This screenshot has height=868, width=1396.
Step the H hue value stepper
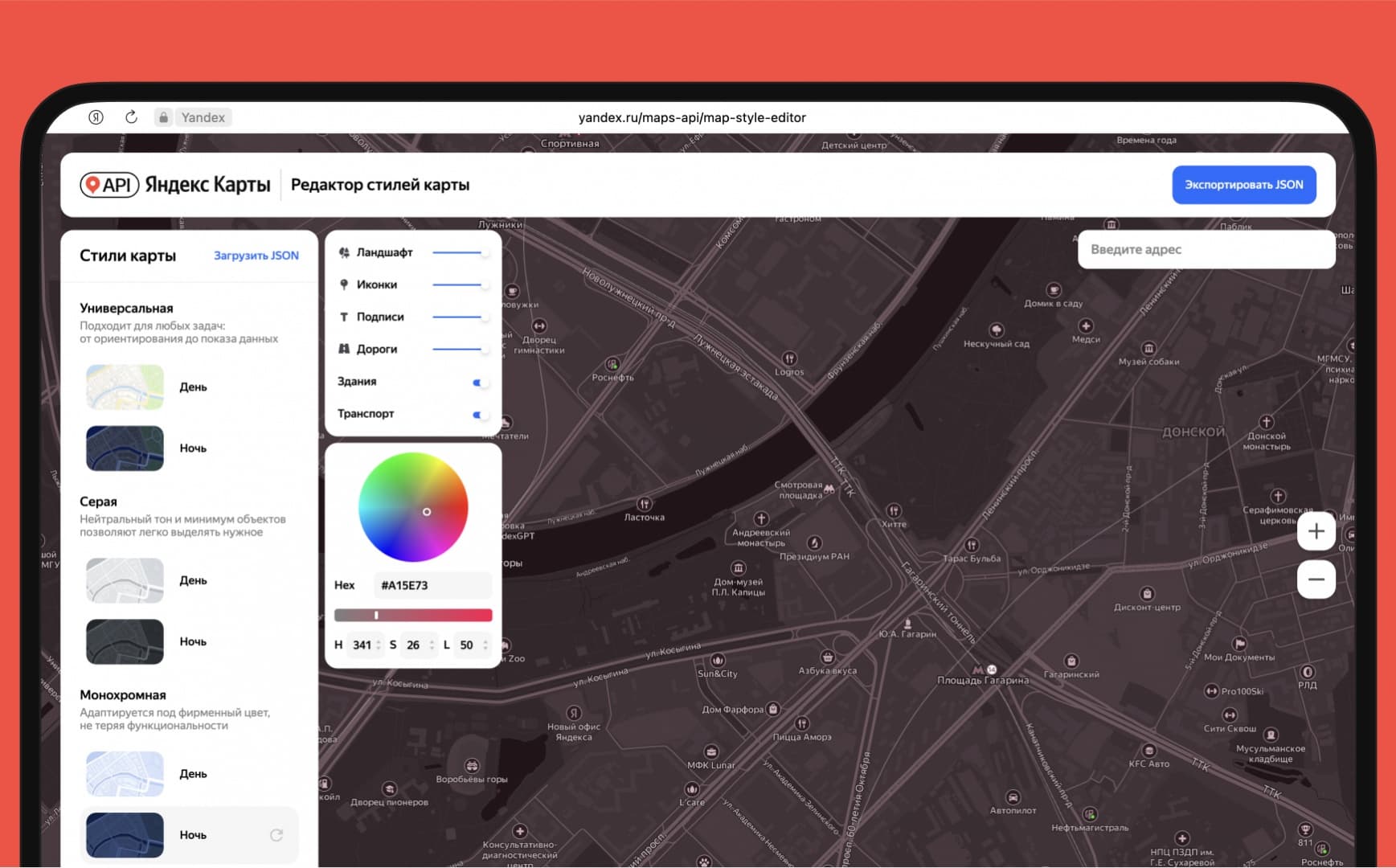[x=379, y=645]
